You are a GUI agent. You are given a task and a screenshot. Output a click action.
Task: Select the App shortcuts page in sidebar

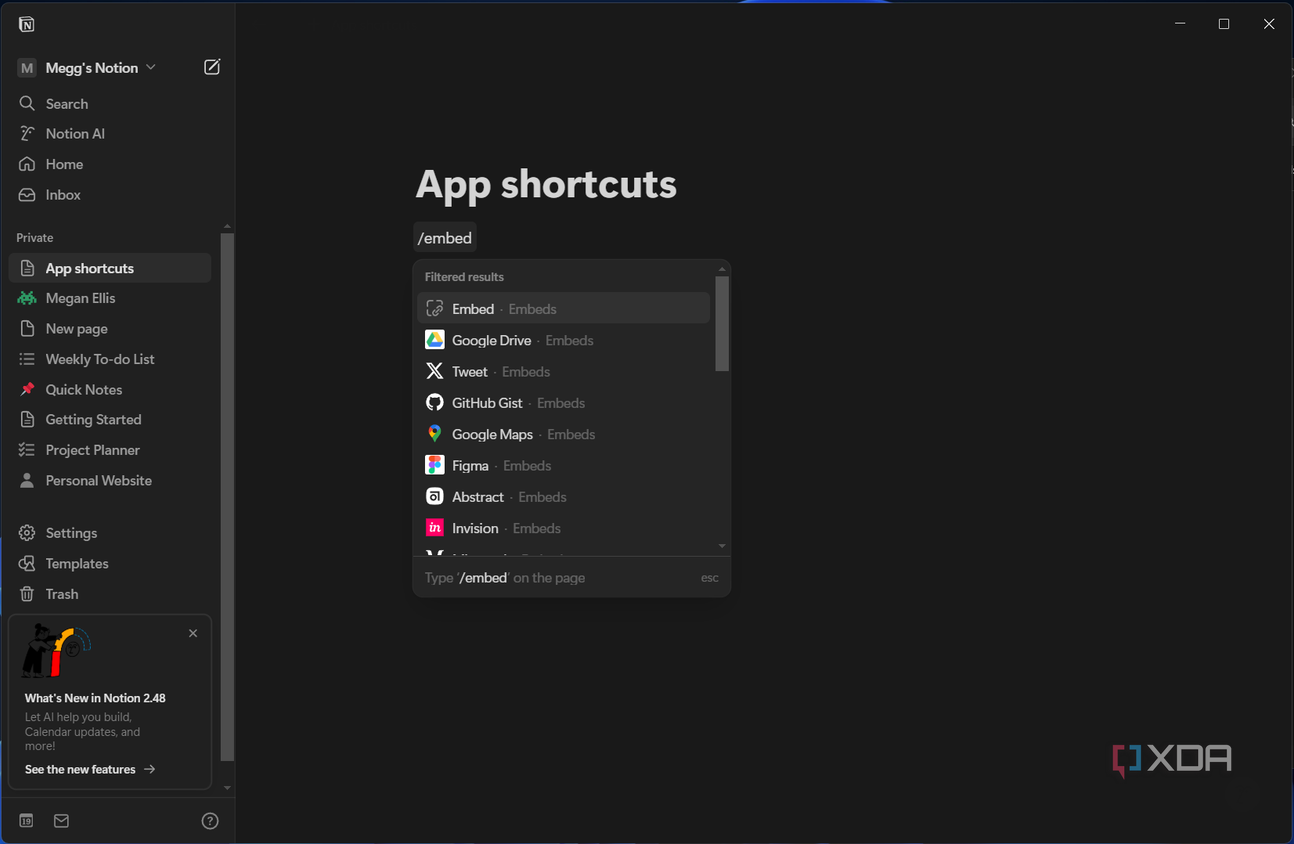click(110, 268)
